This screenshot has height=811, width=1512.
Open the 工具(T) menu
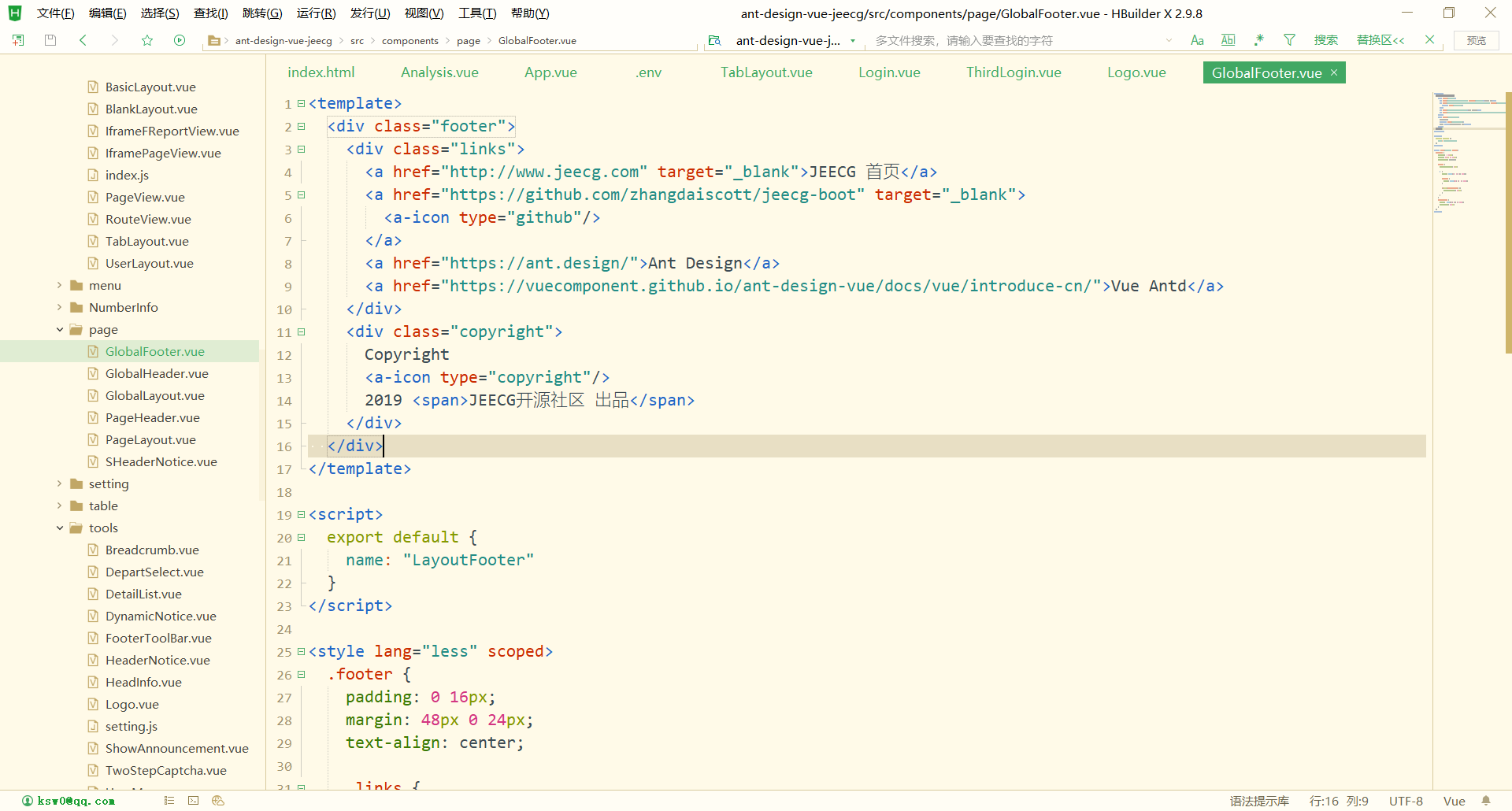coord(477,13)
